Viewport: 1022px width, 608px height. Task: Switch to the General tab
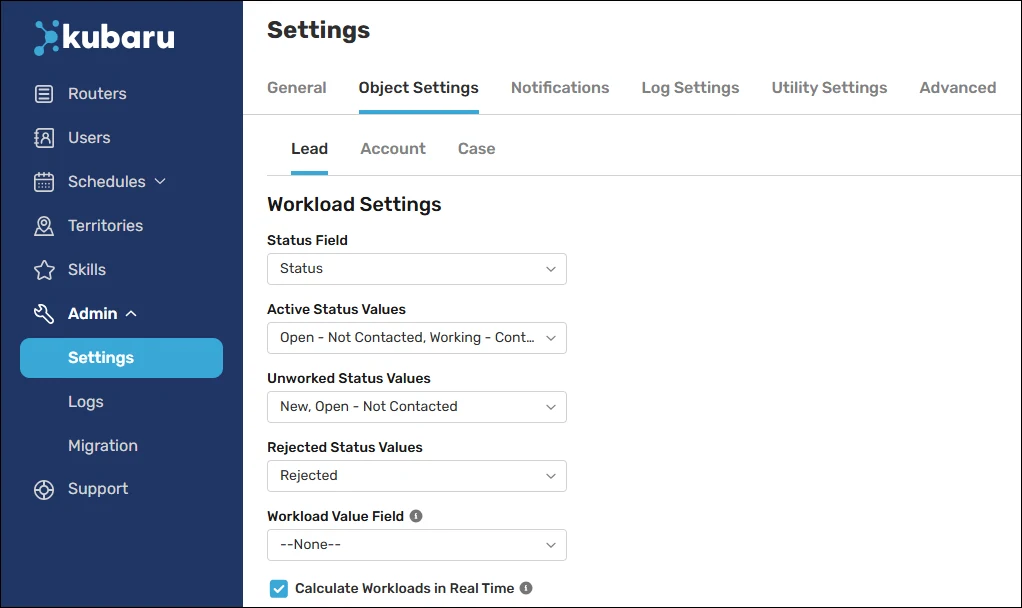tap(297, 88)
